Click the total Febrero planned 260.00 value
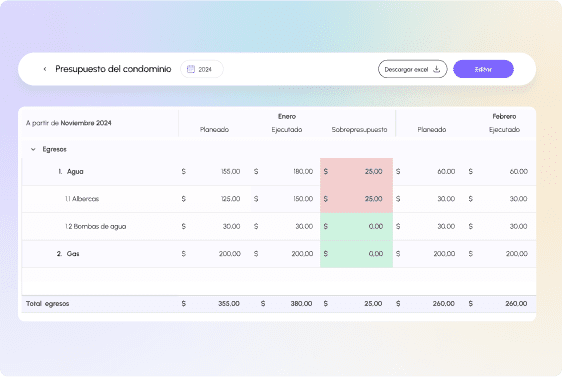562x377 pixels. click(x=443, y=304)
